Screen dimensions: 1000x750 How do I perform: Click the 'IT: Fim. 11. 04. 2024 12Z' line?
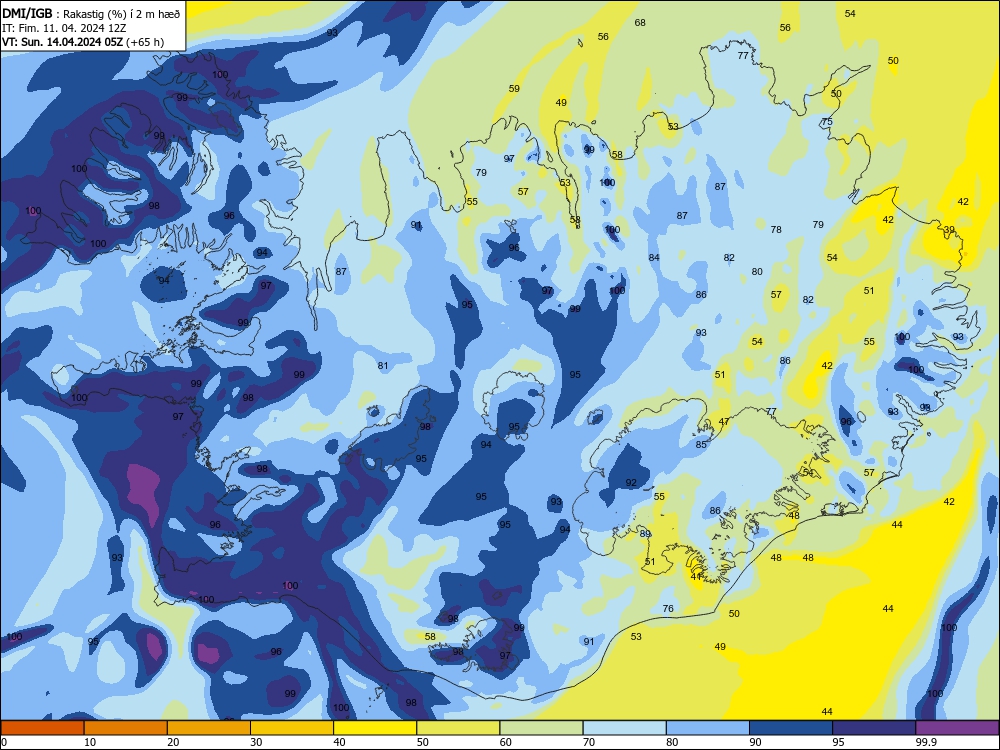point(64,28)
